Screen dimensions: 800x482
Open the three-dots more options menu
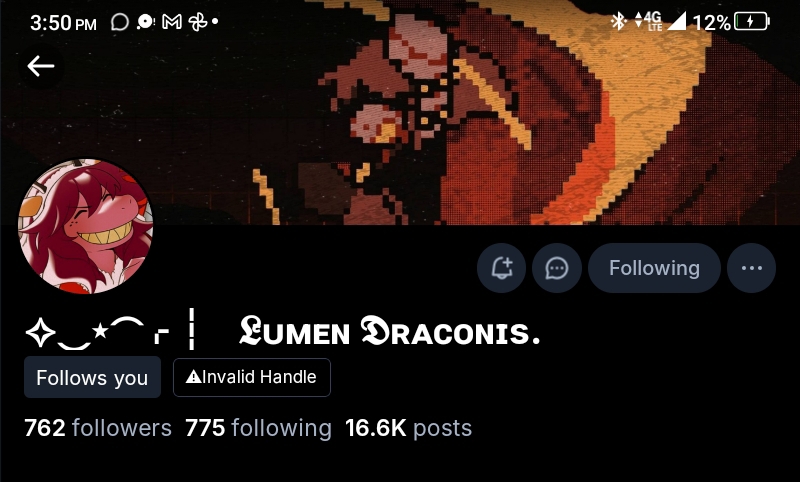752,268
